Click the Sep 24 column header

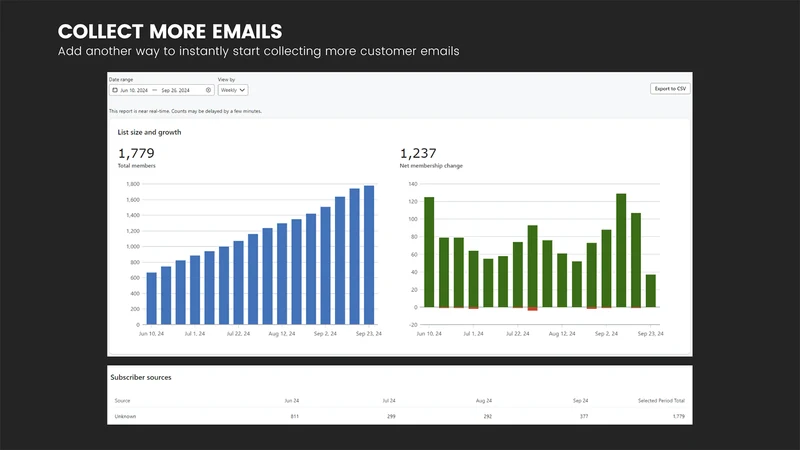(x=581, y=401)
